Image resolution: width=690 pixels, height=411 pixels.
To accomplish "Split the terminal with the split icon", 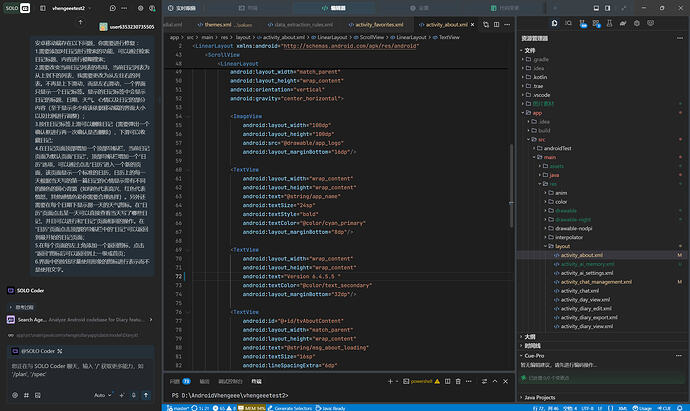I will click(448, 382).
